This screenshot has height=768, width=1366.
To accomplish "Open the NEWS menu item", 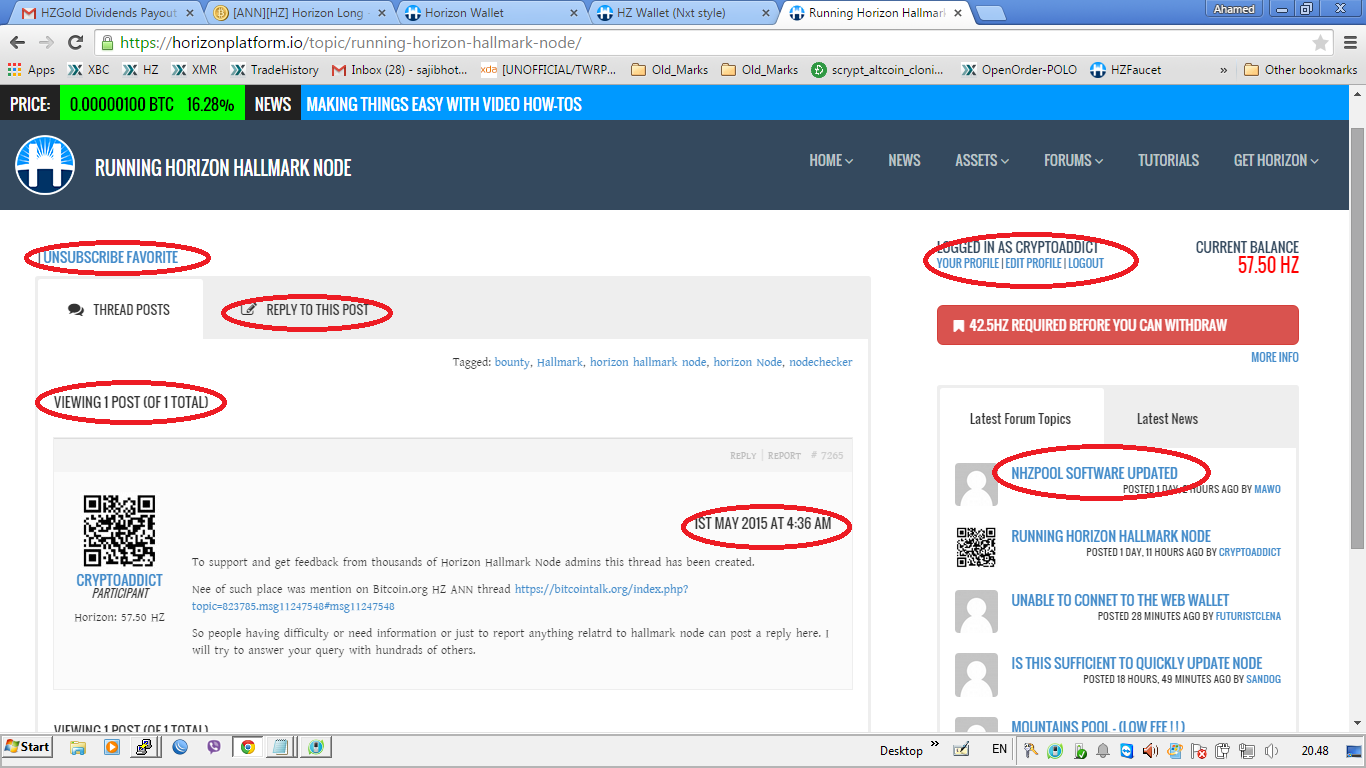I will click(x=904, y=160).
